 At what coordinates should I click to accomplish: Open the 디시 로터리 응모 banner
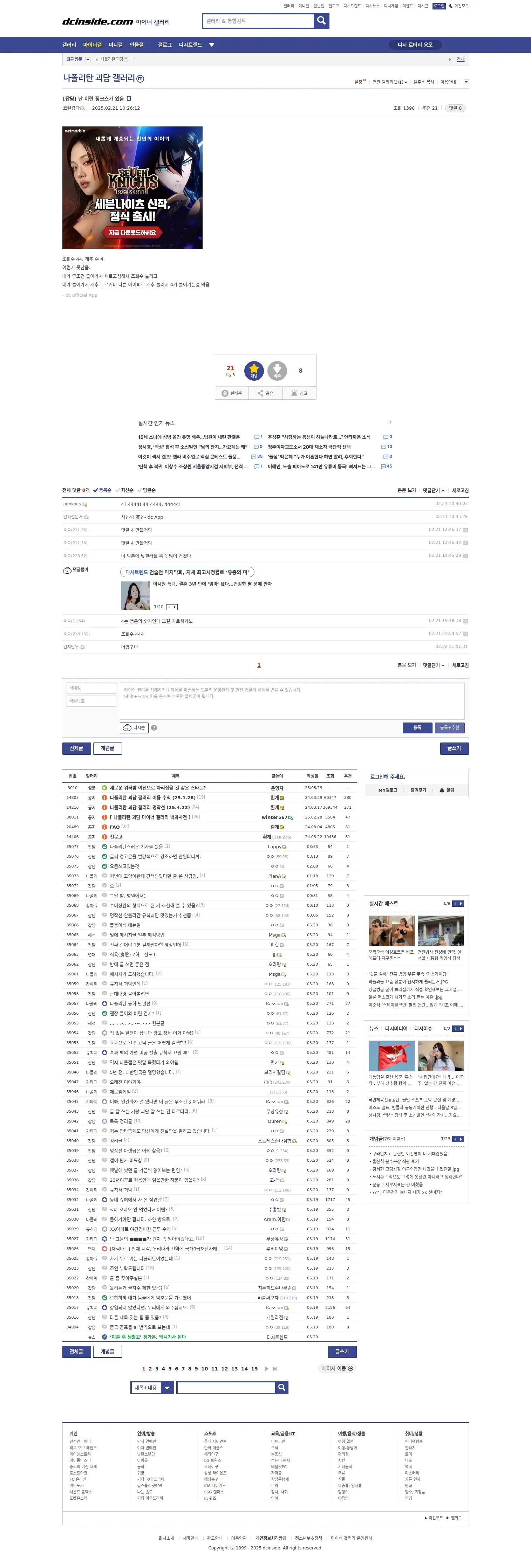pyautogui.click(x=415, y=45)
